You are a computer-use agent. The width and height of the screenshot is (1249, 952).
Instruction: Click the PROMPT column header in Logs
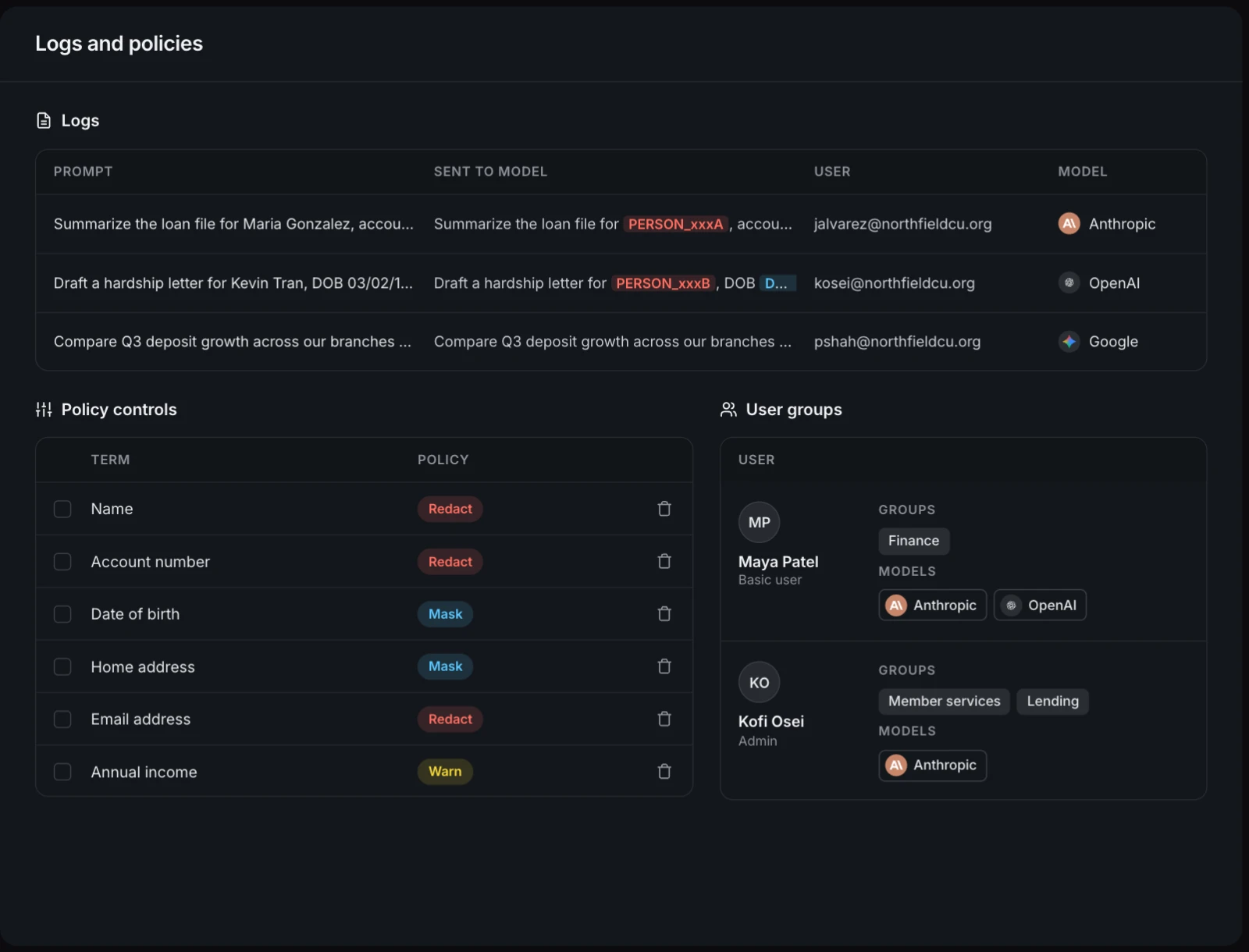83,172
